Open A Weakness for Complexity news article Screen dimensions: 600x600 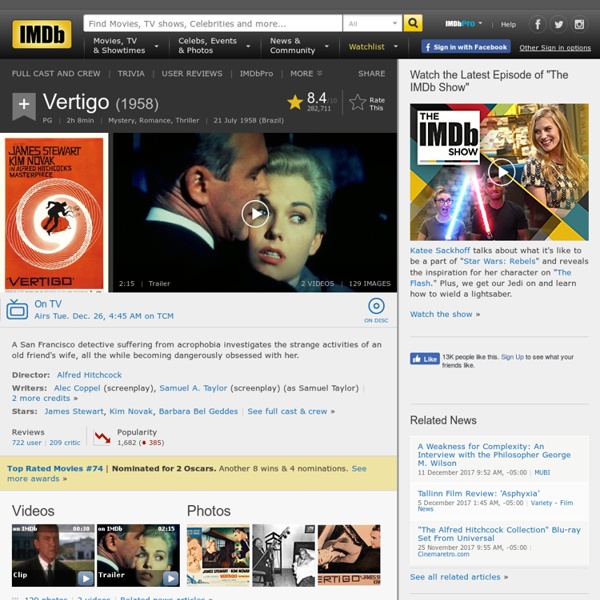click(494, 455)
